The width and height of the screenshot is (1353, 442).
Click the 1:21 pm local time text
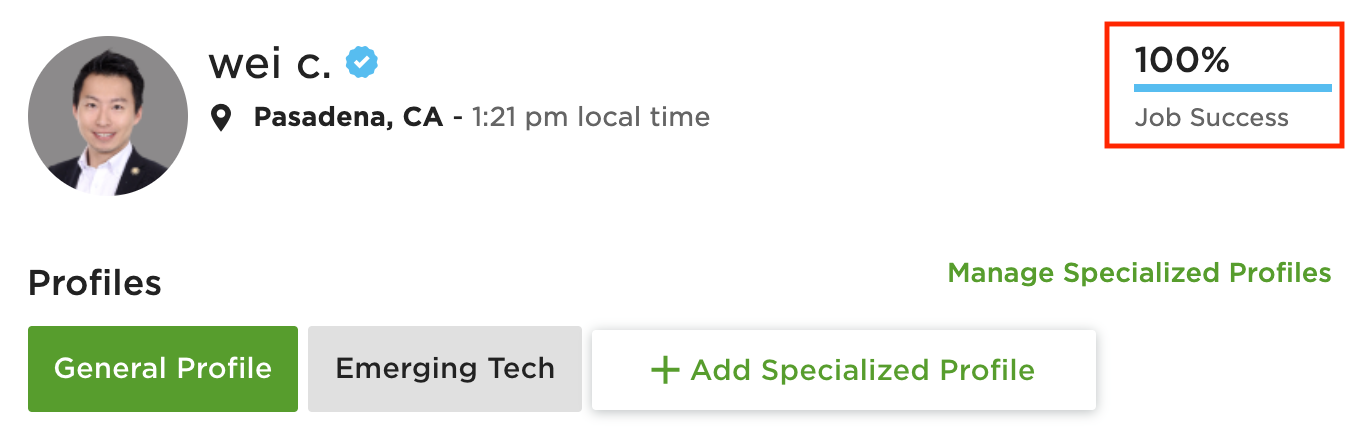coord(591,118)
